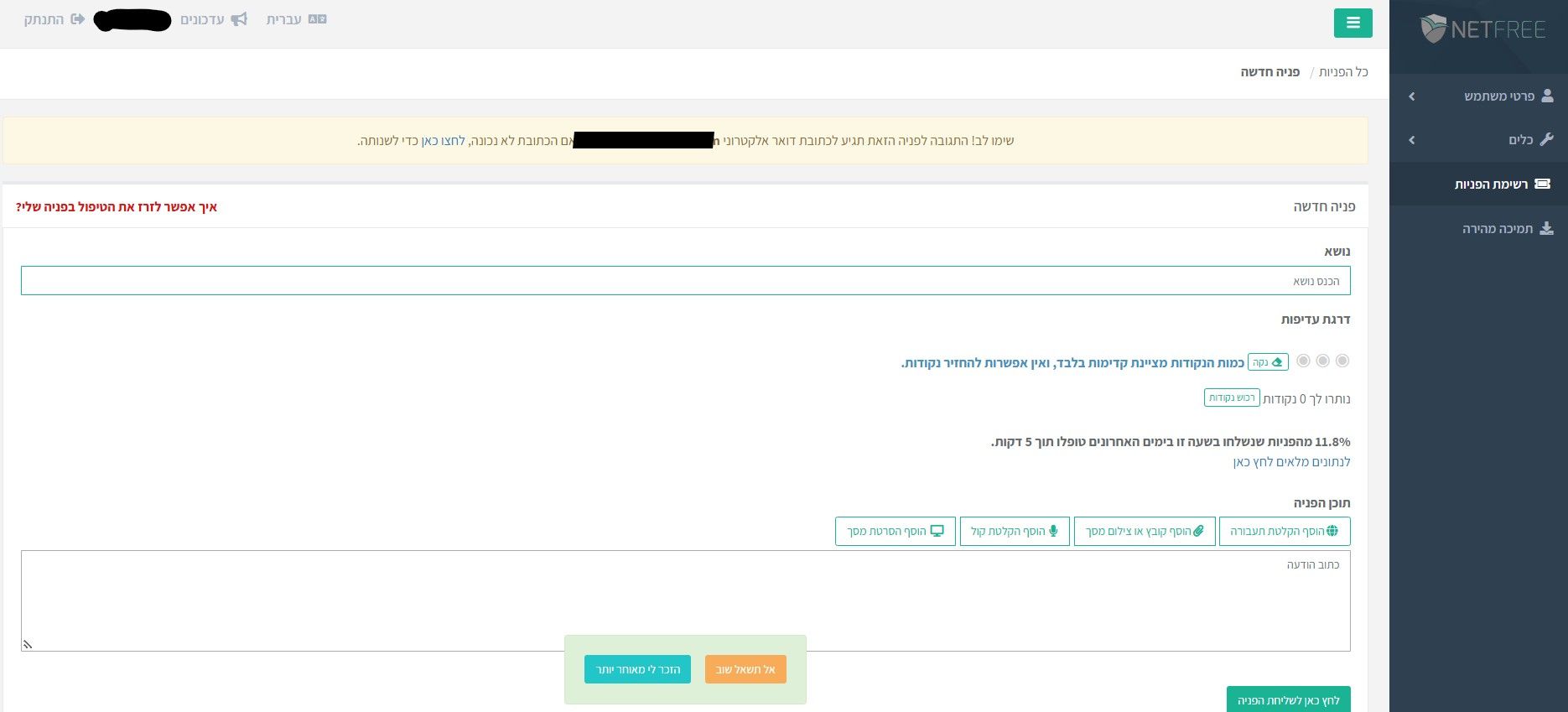
Task: Select the priority dot beside the 'נקה' button
Action: (x=1303, y=361)
